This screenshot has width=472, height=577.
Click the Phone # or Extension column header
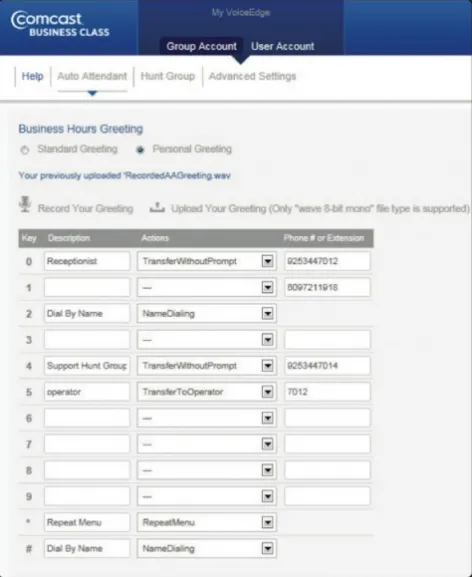click(324, 238)
